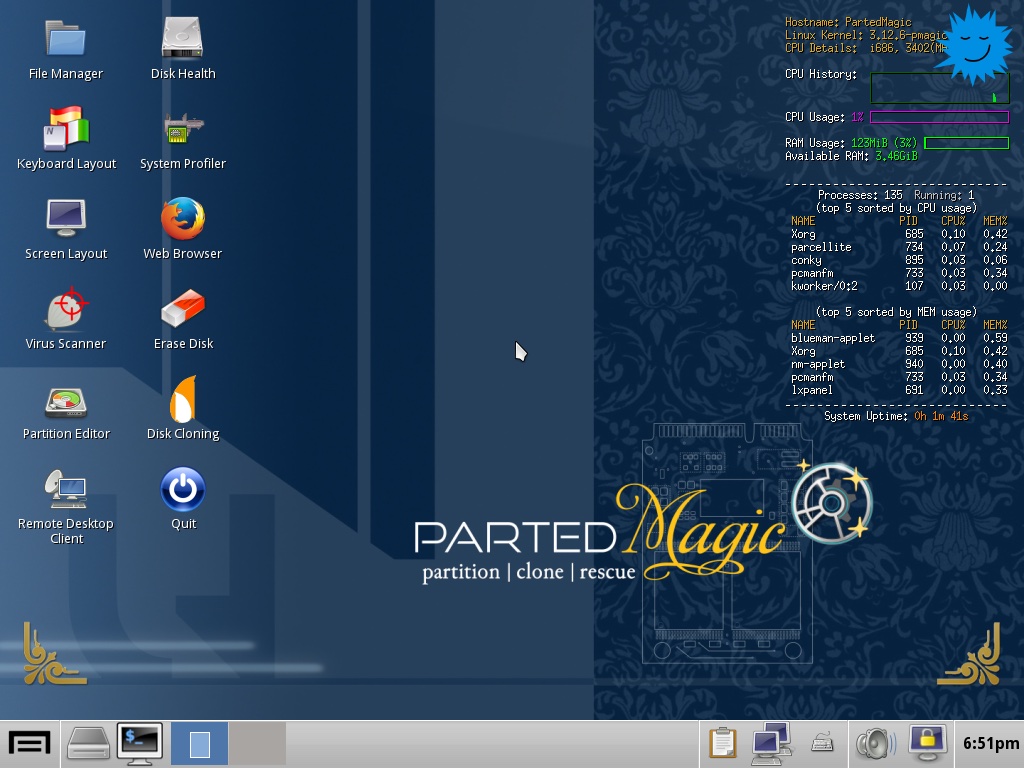Viewport: 1024px width, 768px height.
Task: Click the "Hostname: PartedMagic" line
Action: pos(848,22)
